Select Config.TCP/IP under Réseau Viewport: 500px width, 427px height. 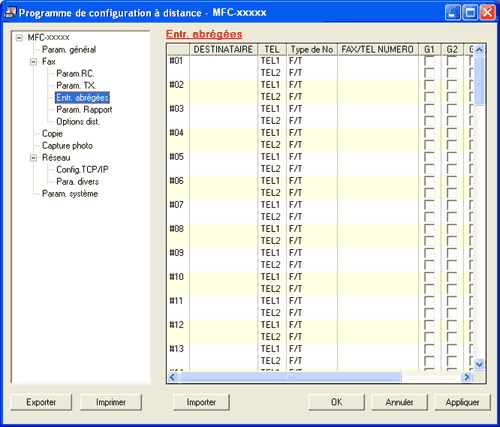tap(82, 170)
